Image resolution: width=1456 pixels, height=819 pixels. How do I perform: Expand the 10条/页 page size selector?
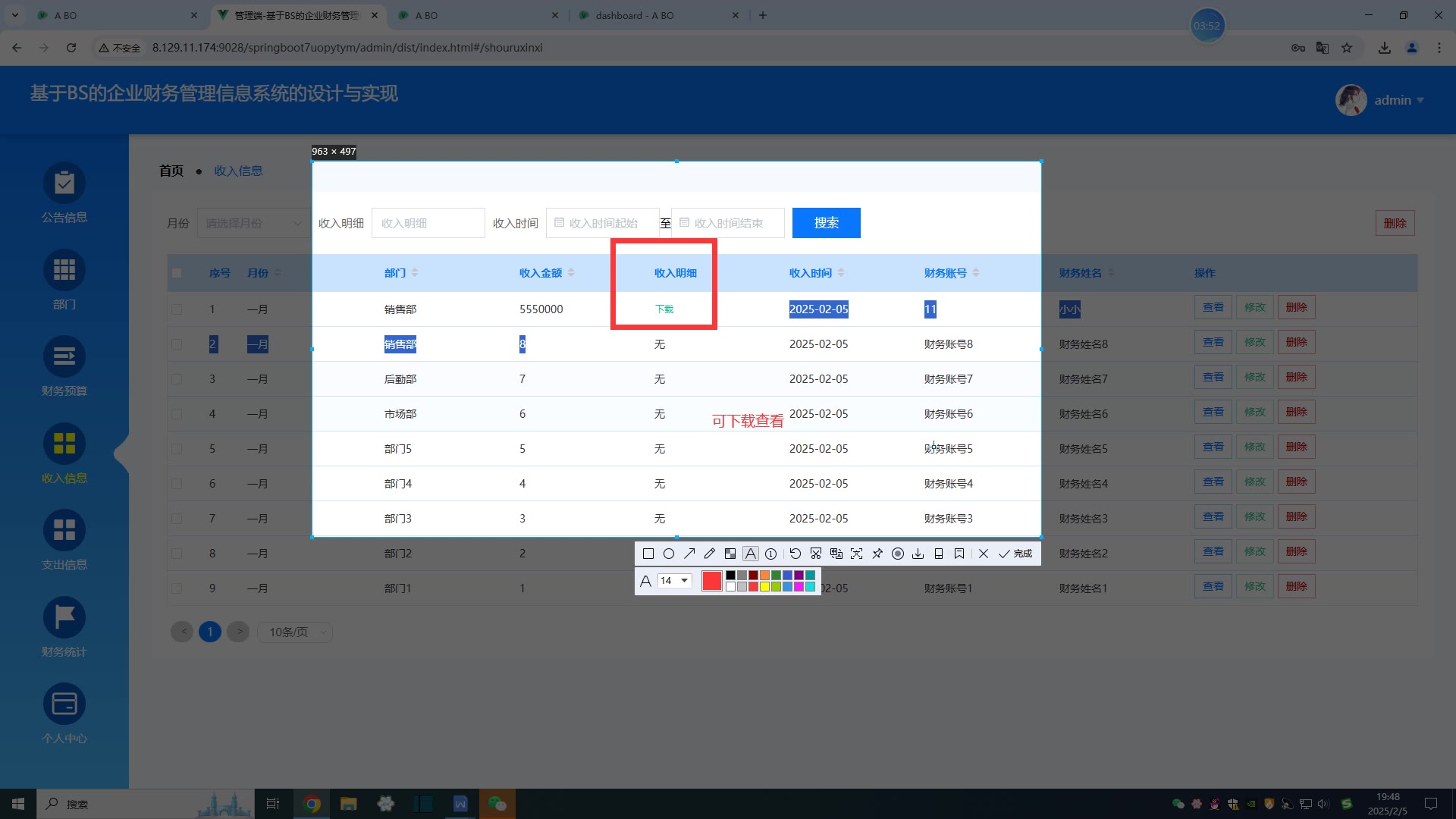click(294, 632)
